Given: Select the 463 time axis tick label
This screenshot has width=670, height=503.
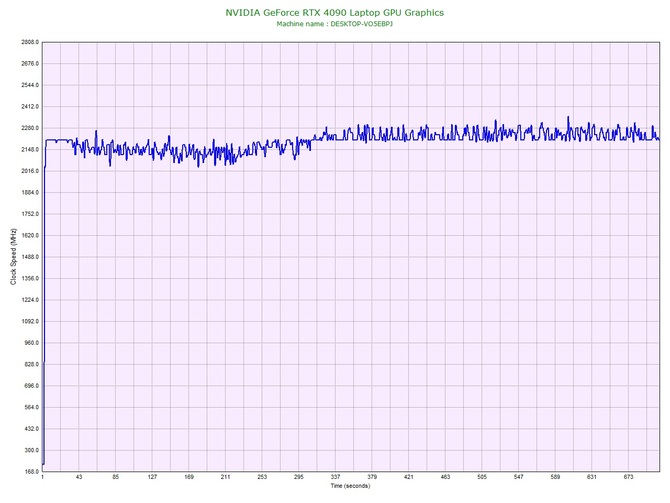Looking at the screenshot, I should click(446, 477).
